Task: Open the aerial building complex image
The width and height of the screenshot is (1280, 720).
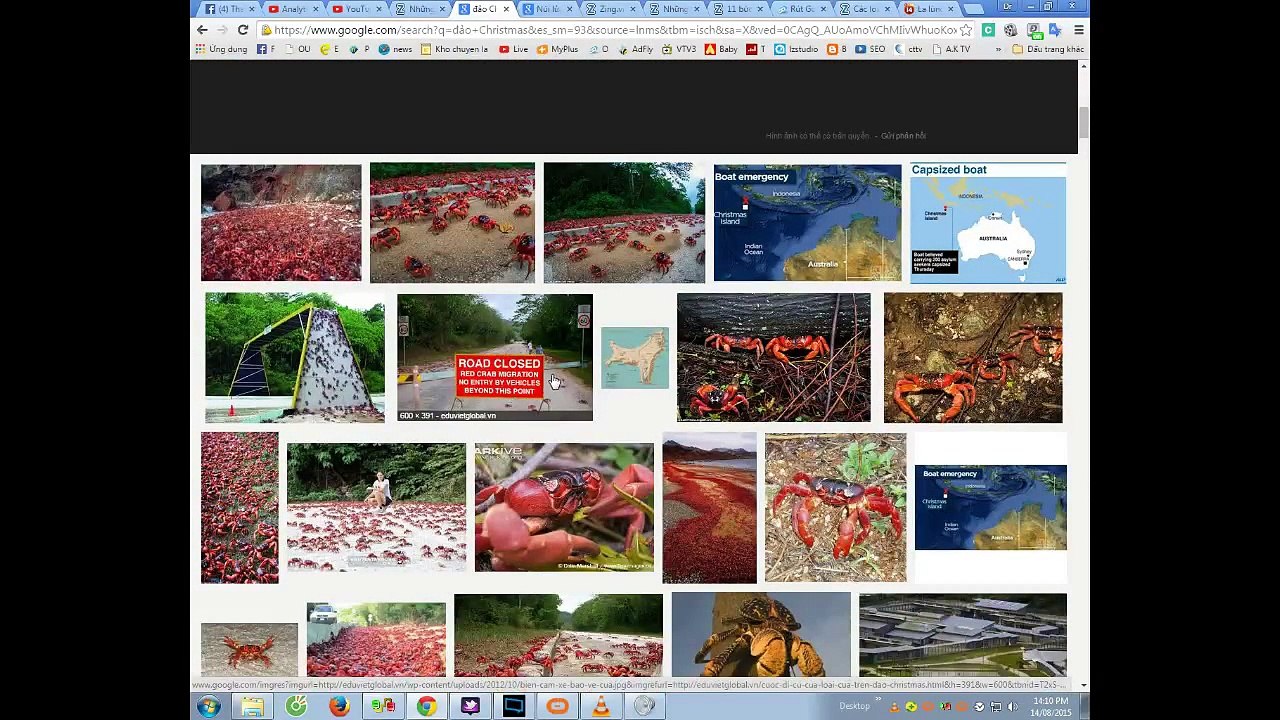Action: coord(962,635)
